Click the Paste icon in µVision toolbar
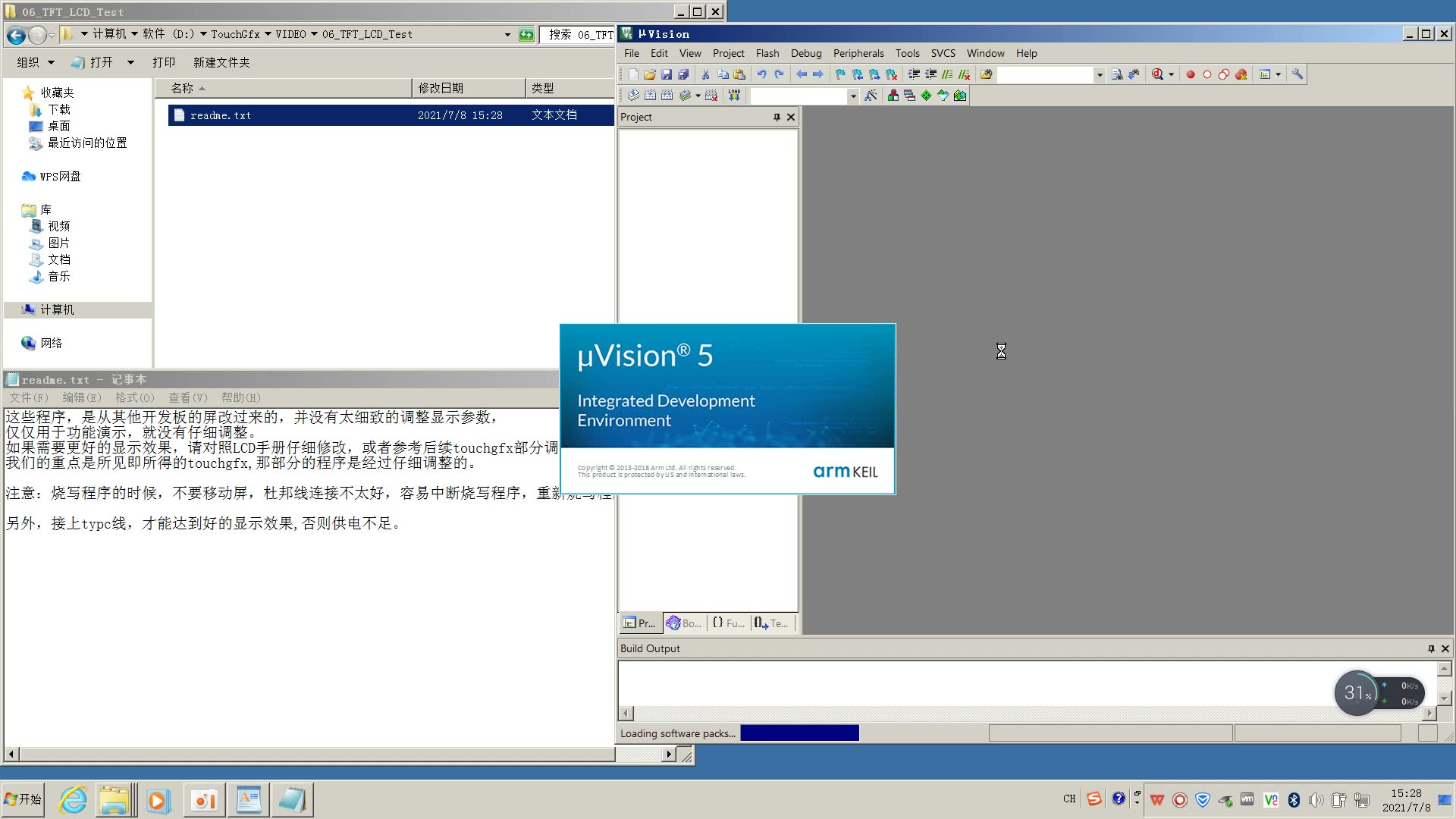The width and height of the screenshot is (1456, 819). point(739,74)
